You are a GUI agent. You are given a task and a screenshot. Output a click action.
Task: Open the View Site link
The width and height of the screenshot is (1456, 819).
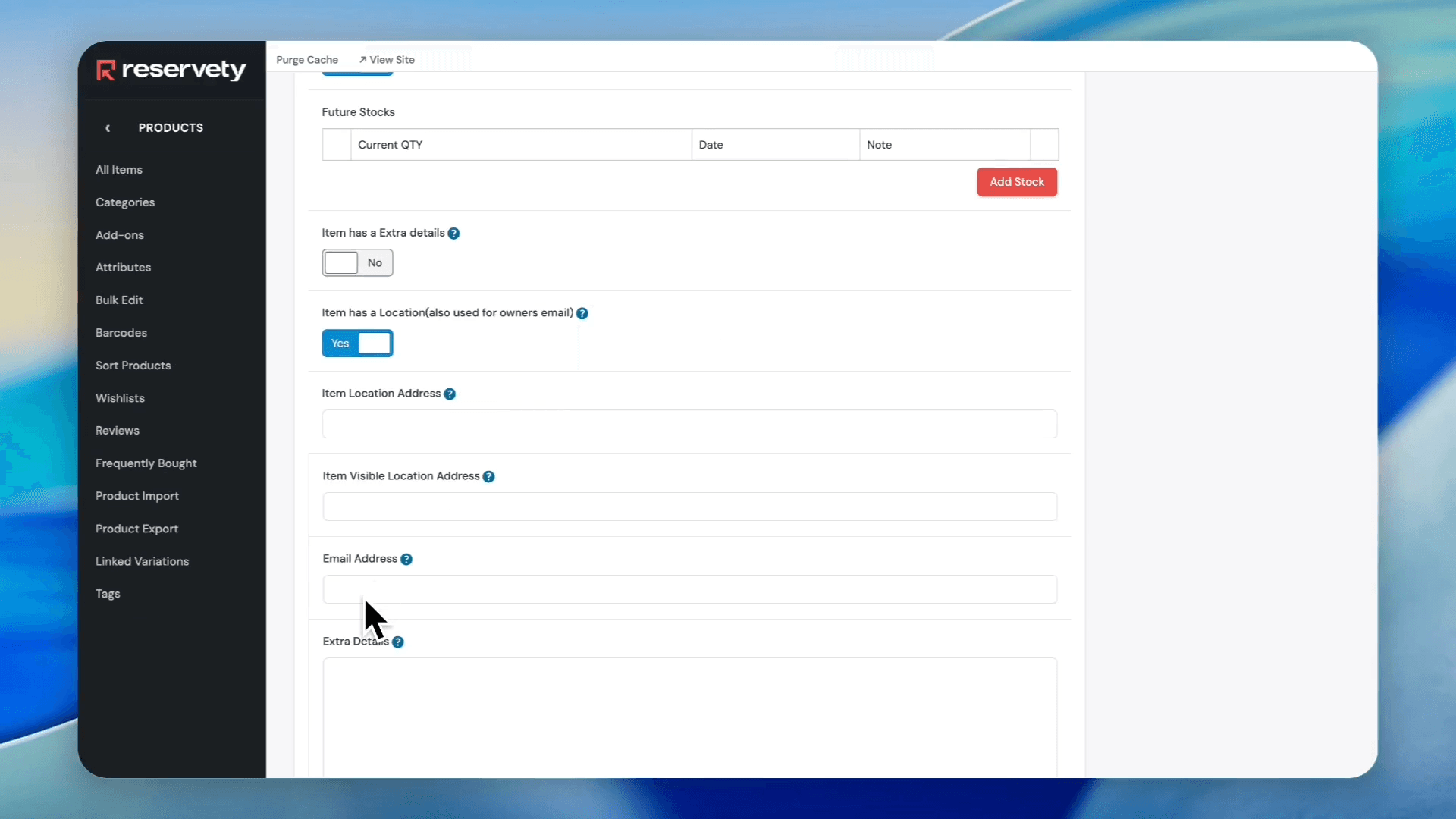(387, 60)
